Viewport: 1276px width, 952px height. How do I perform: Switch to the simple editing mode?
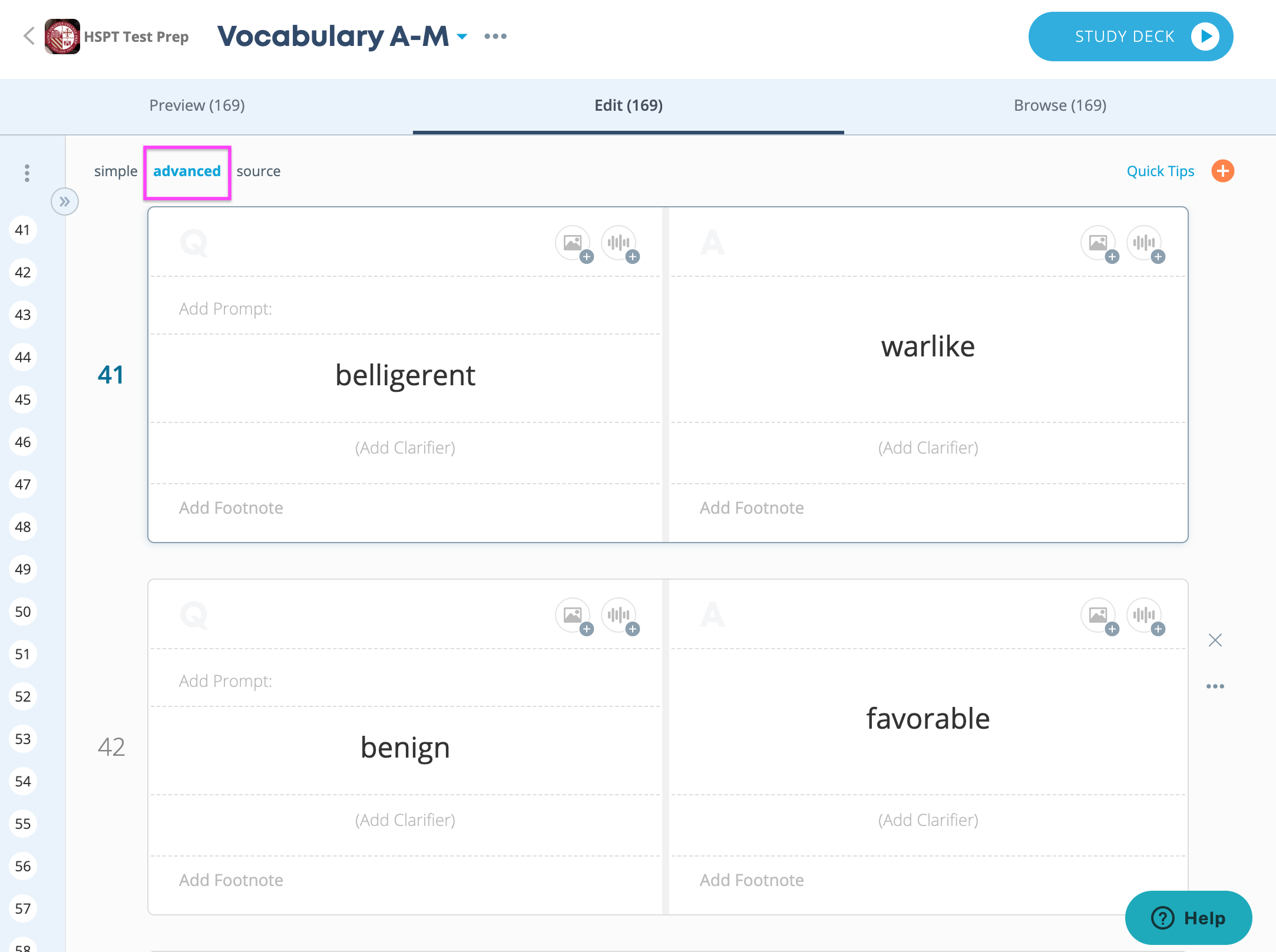click(115, 171)
